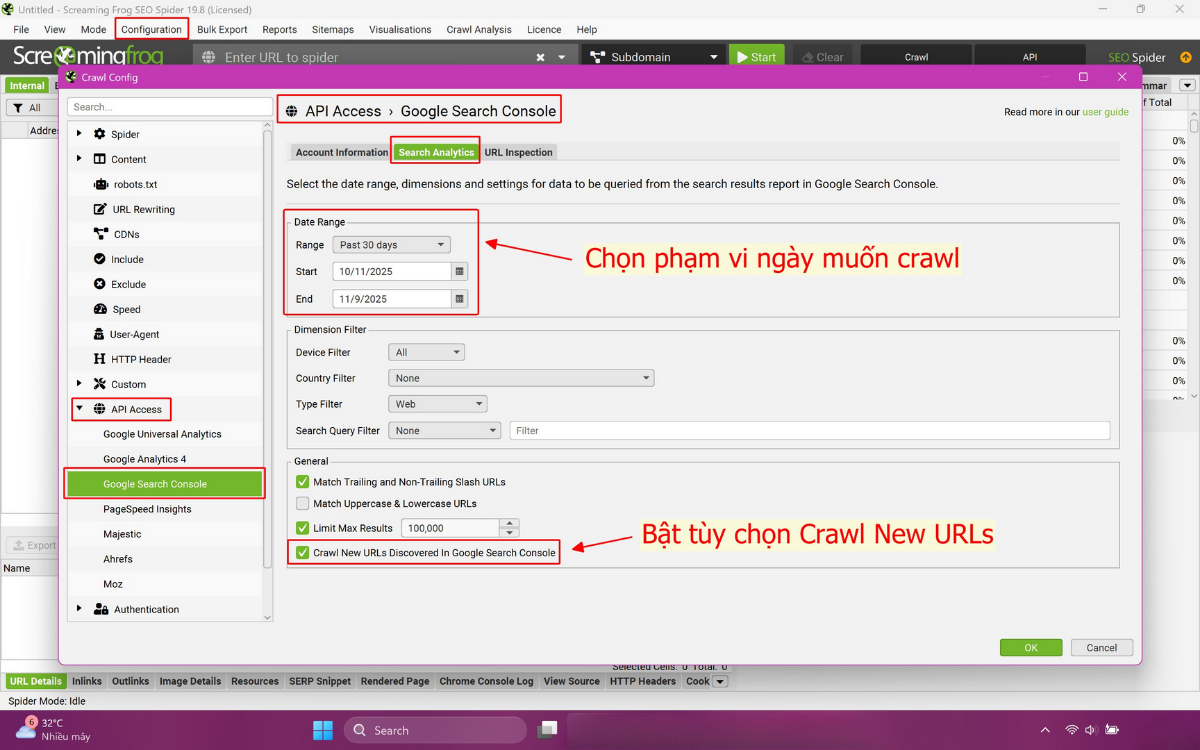Click the URL Rewriting pencil icon

point(100,209)
